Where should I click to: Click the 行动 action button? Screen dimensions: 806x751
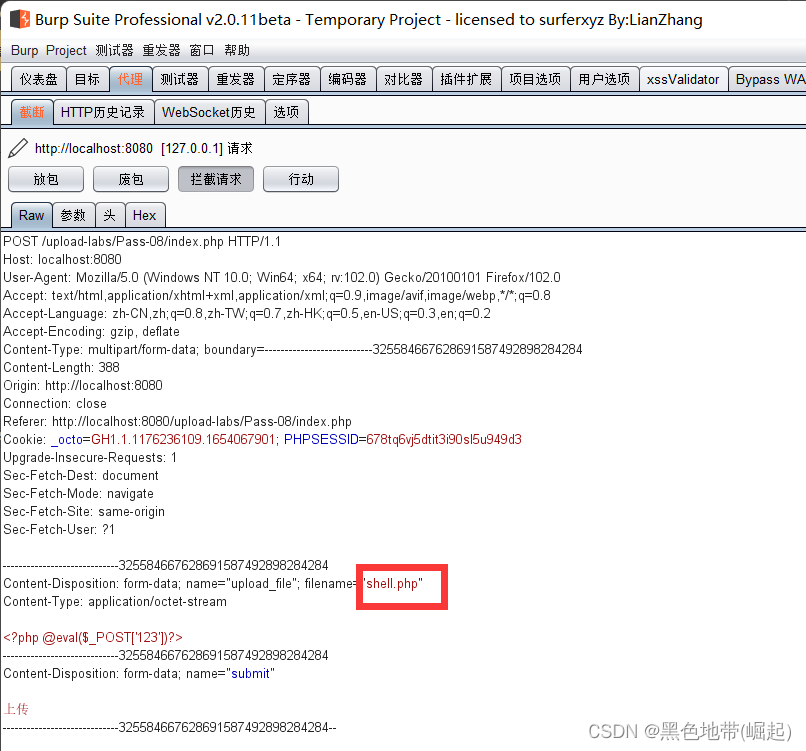click(x=301, y=179)
